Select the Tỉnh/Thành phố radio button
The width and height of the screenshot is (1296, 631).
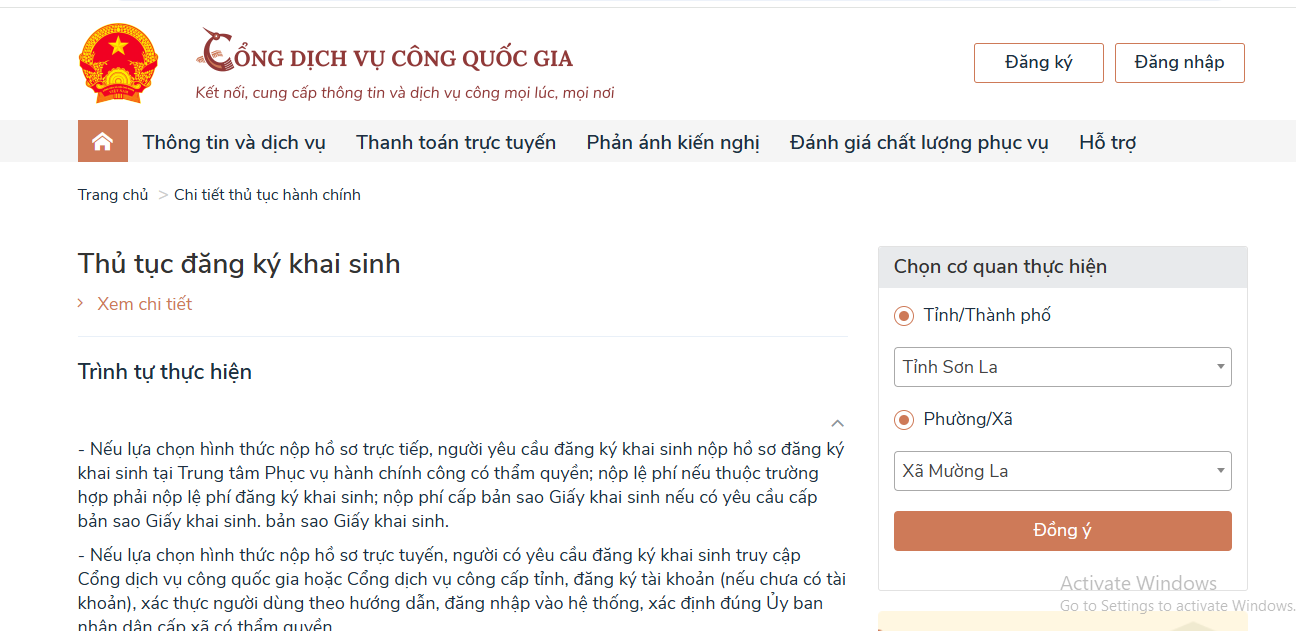(904, 316)
